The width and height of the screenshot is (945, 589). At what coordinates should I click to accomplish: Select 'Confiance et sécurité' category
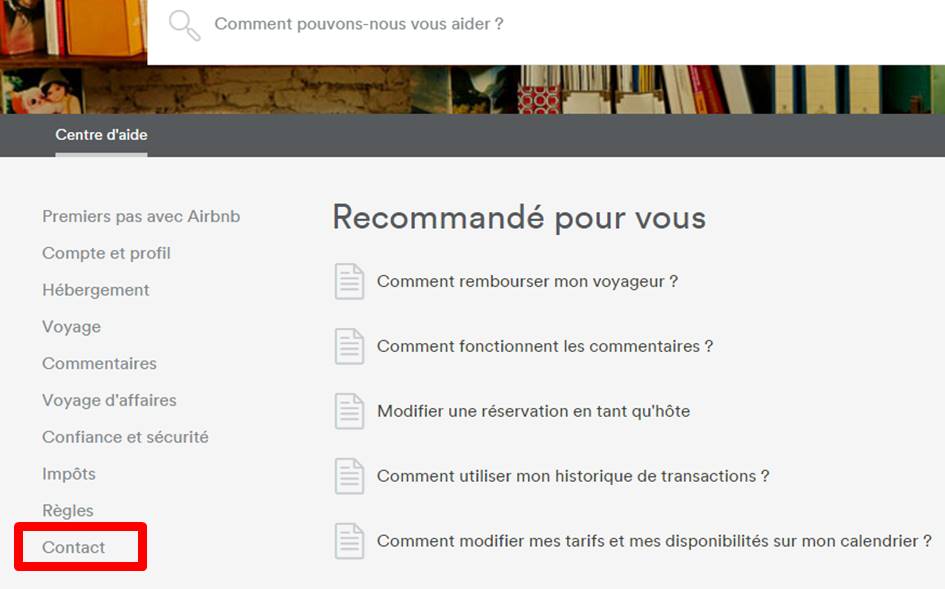click(125, 437)
